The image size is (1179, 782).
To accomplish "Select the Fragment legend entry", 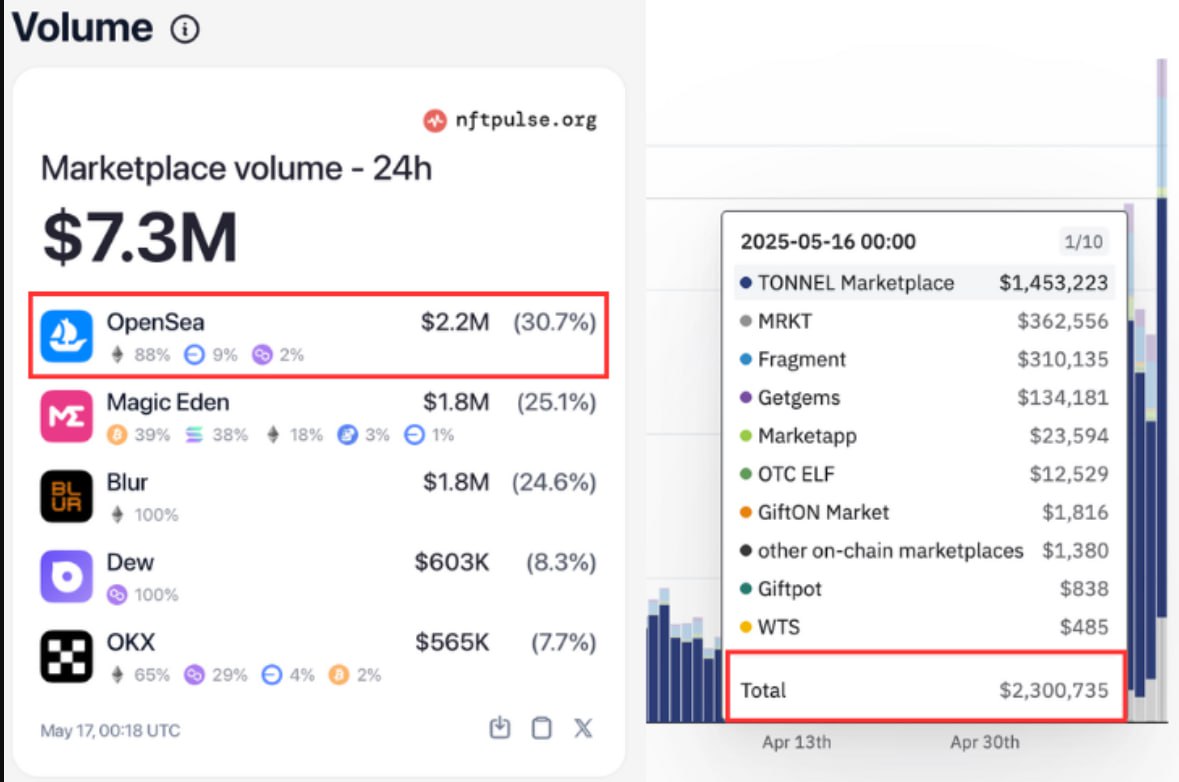I will pos(924,359).
